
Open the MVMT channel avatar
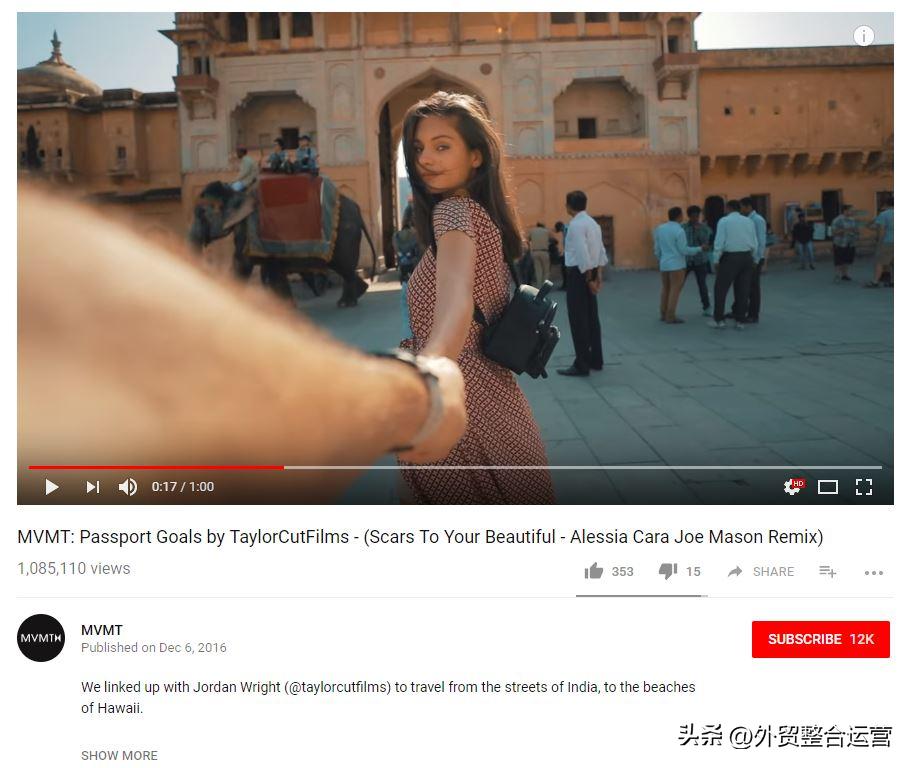click(41, 638)
